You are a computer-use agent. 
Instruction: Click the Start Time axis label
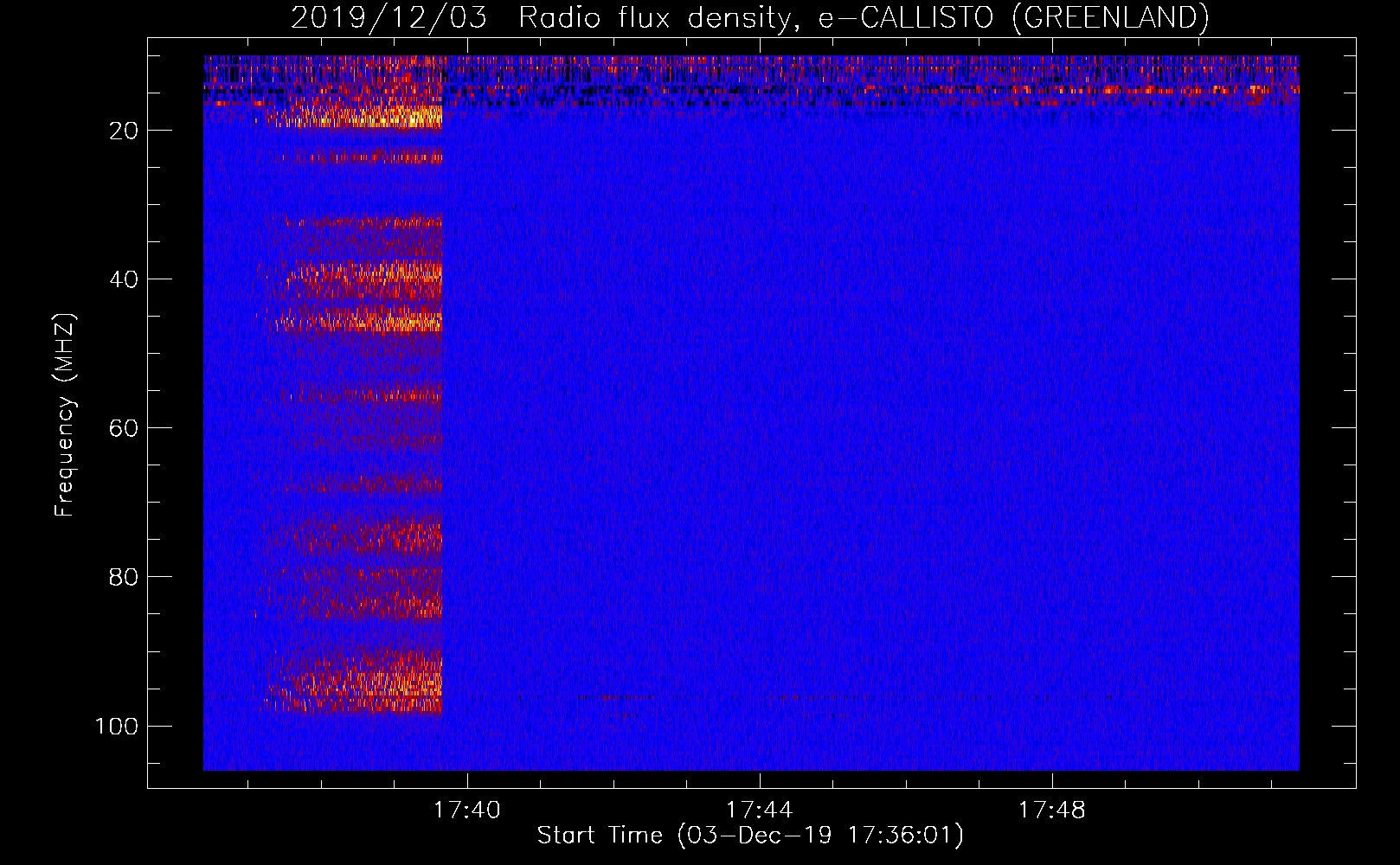pos(750,836)
